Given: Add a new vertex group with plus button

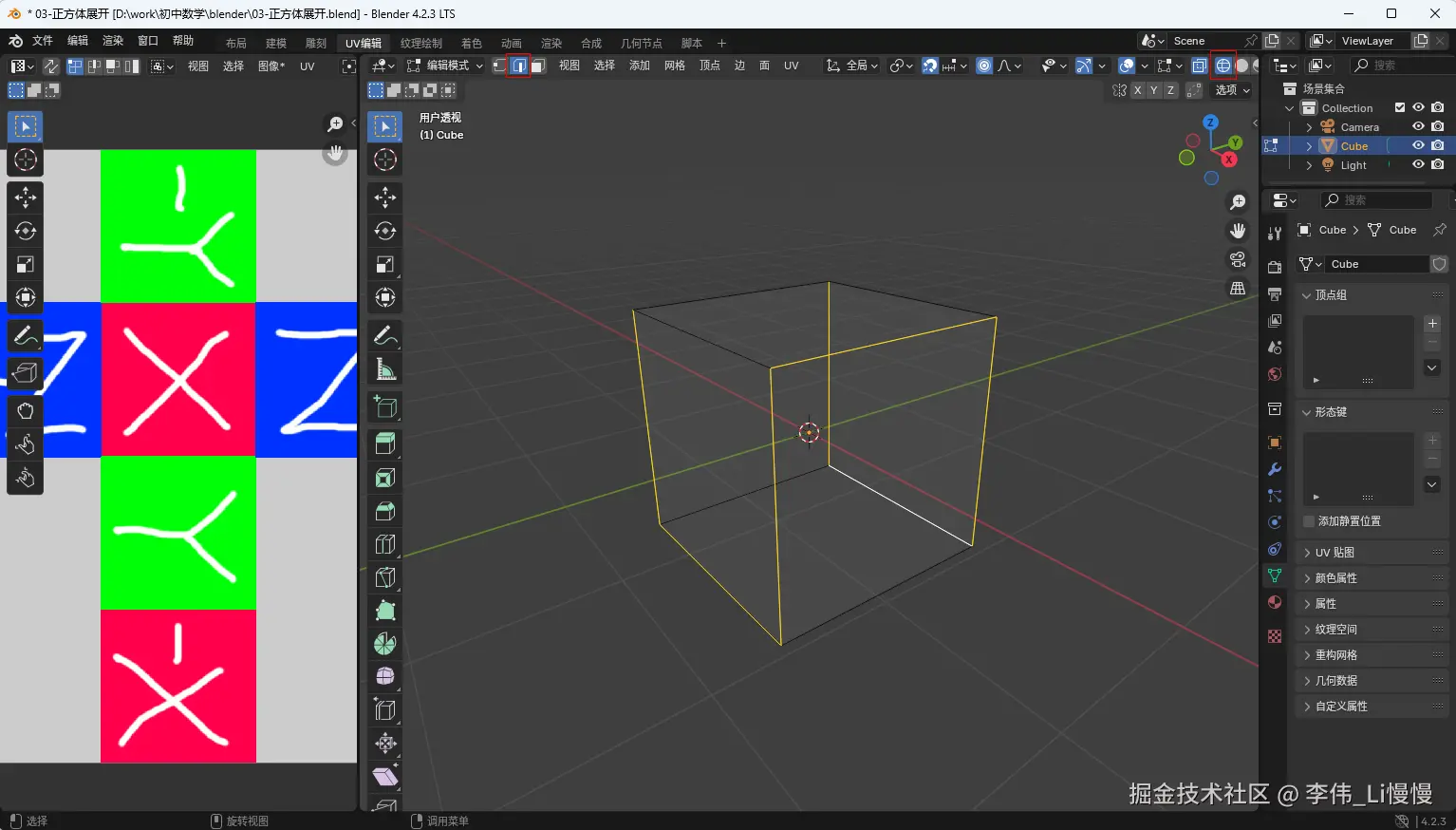Looking at the screenshot, I should (x=1432, y=324).
